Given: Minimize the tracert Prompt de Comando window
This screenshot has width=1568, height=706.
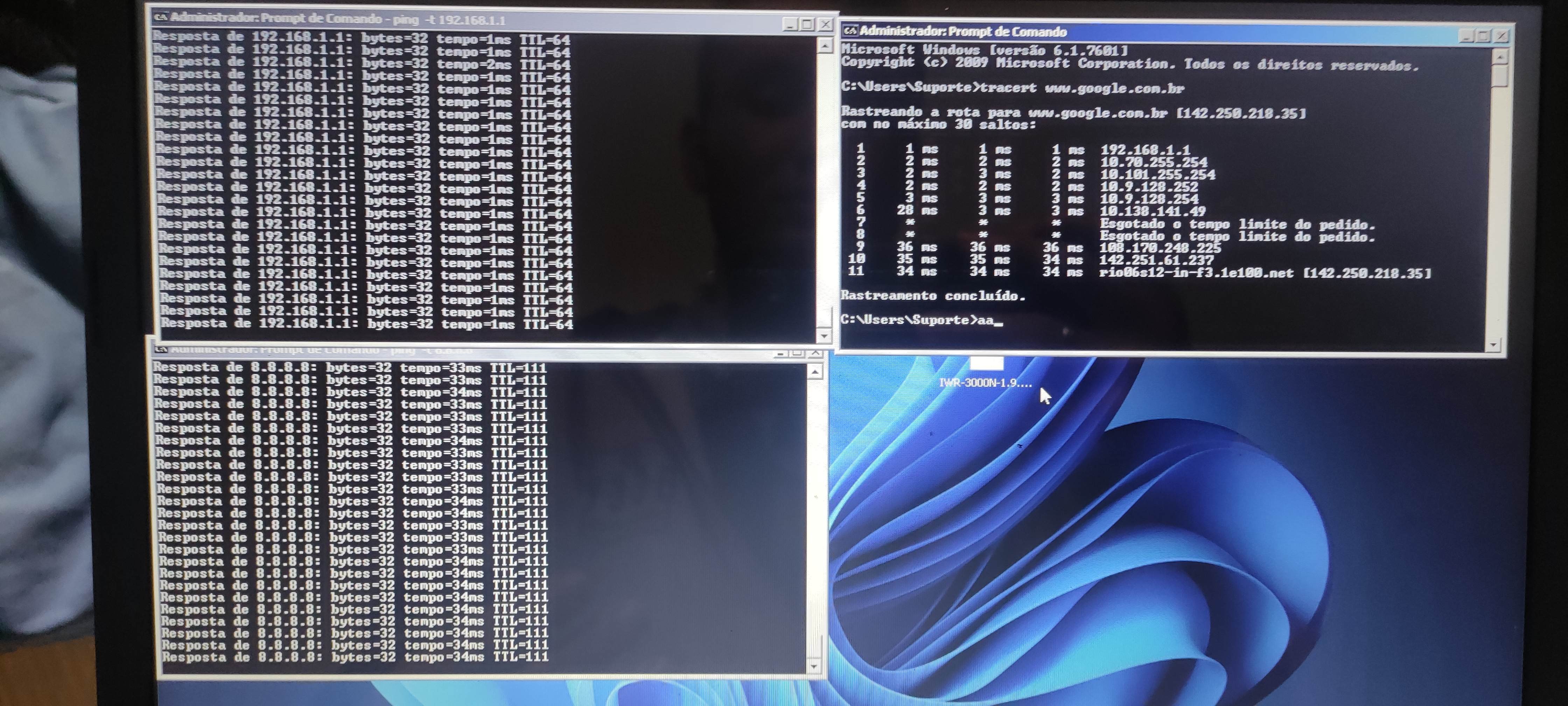Looking at the screenshot, I should 1467,36.
